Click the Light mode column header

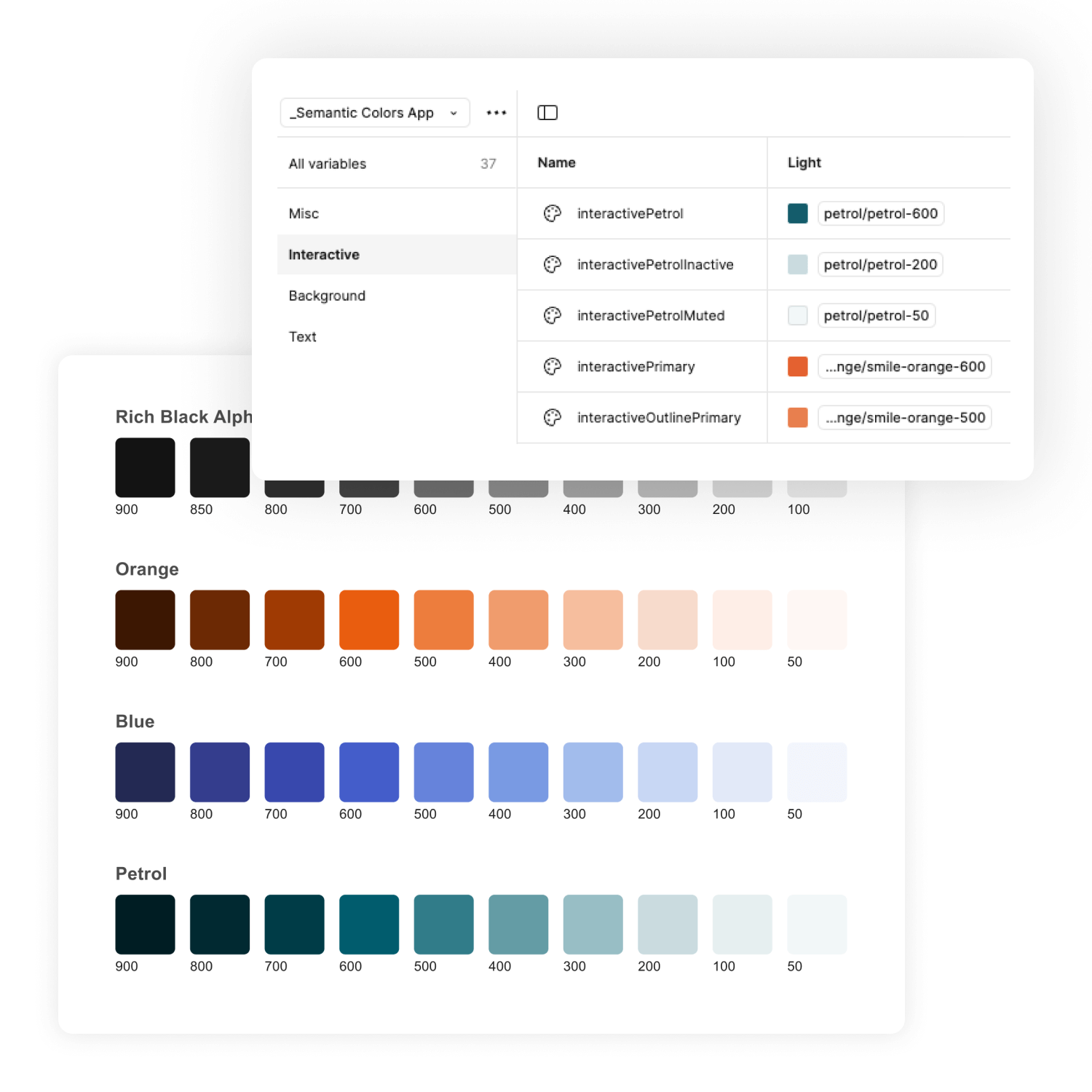[804, 162]
